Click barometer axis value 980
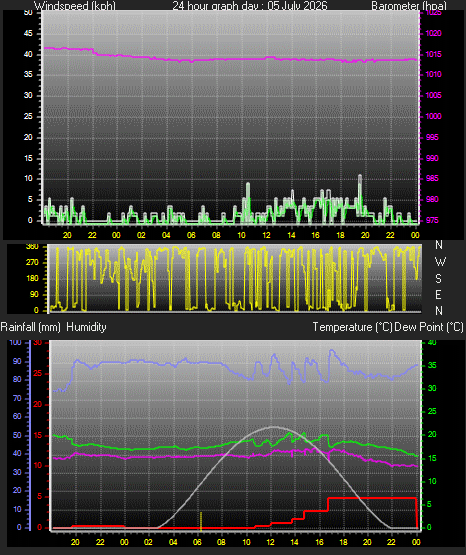This screenshot has width=466, height=555. pyautogui.click(x=432, y=199)
